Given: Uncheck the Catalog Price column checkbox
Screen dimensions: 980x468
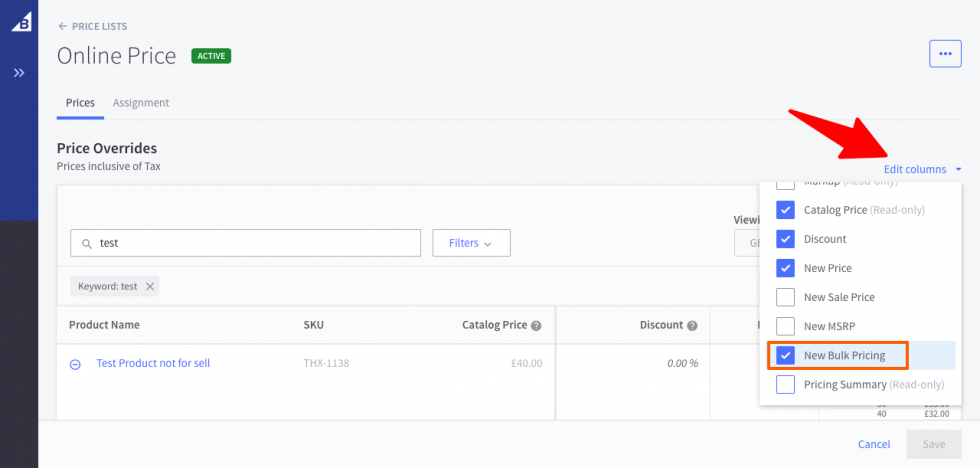Looking at the screenshot, I should coord(786,210).
